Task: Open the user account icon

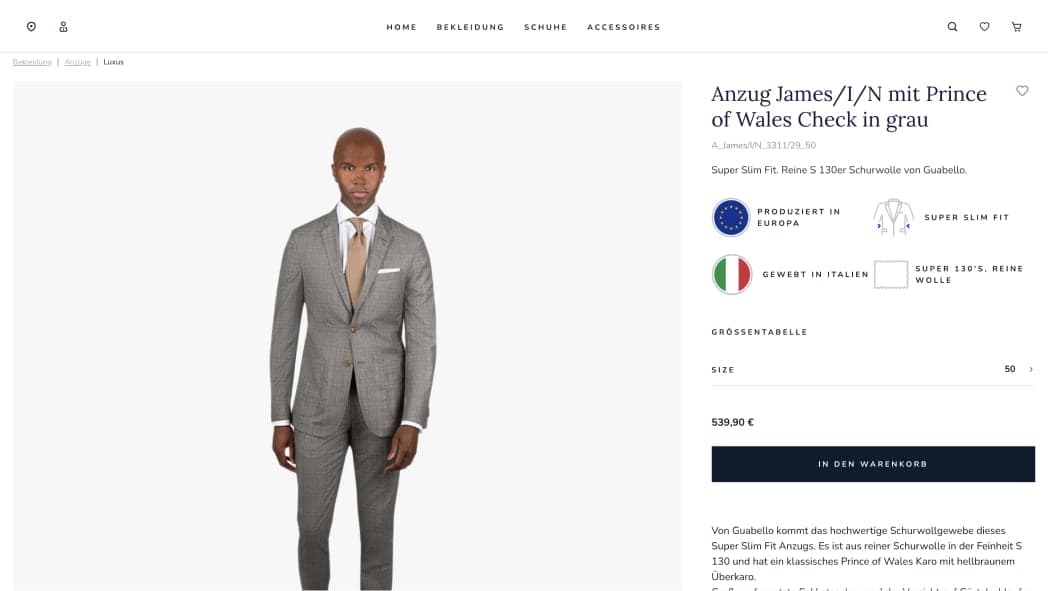Action: coord(63,27)
